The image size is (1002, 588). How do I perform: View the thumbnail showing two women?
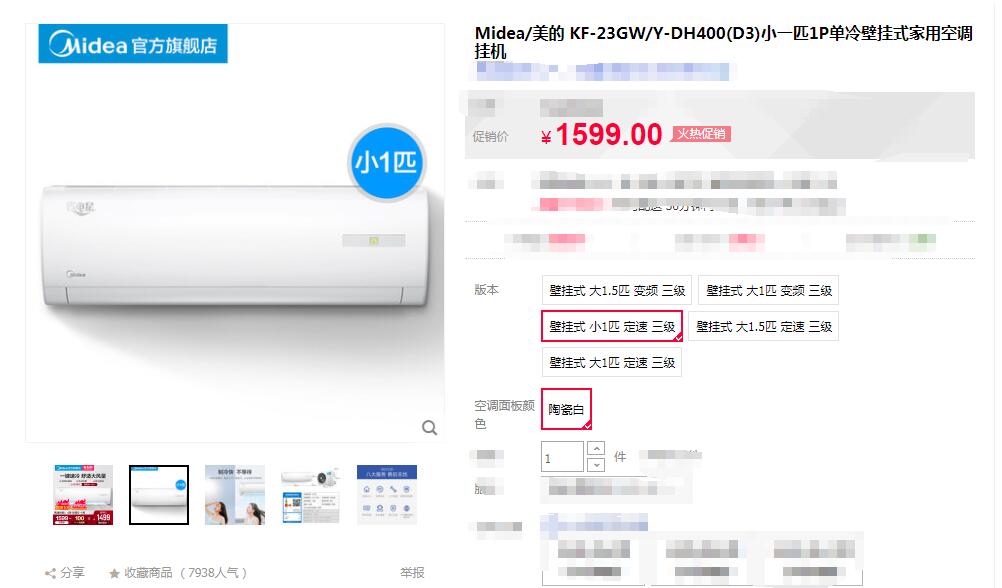235,495
